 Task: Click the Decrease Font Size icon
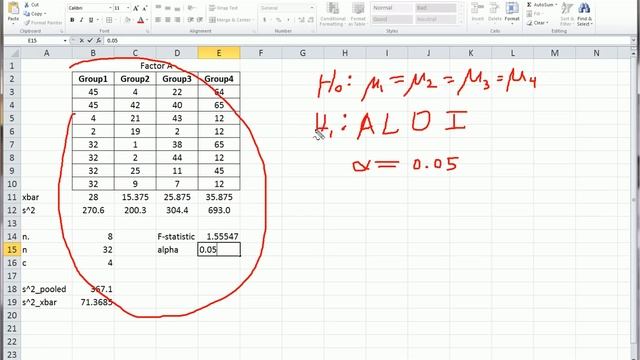pos(144,8)
